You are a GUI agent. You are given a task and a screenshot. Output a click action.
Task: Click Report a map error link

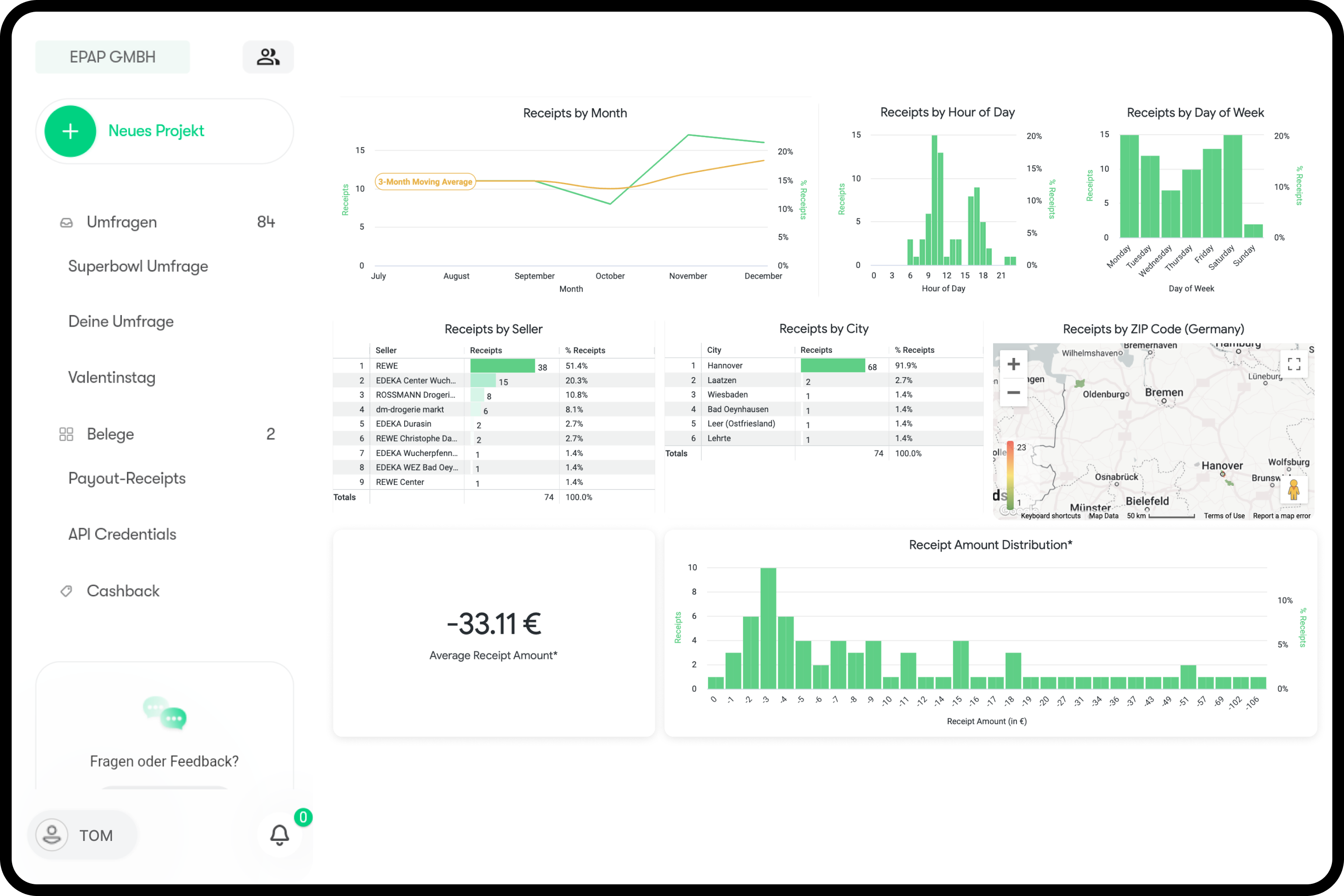(x=1282, y=516)
